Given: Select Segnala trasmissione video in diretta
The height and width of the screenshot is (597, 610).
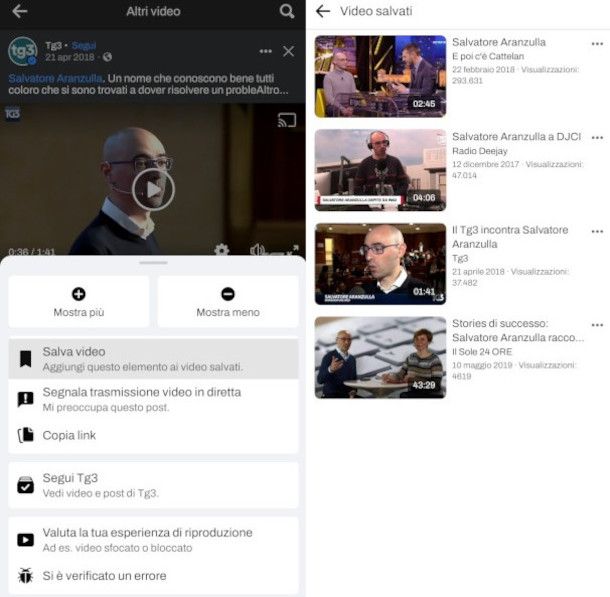Looking at the screenshot, I should click(153, 399).
